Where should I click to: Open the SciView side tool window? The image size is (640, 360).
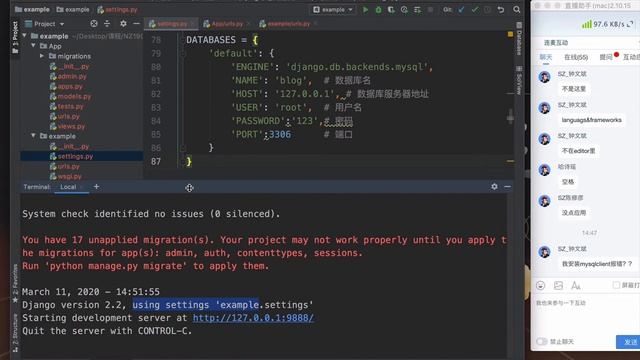(519, 80)
